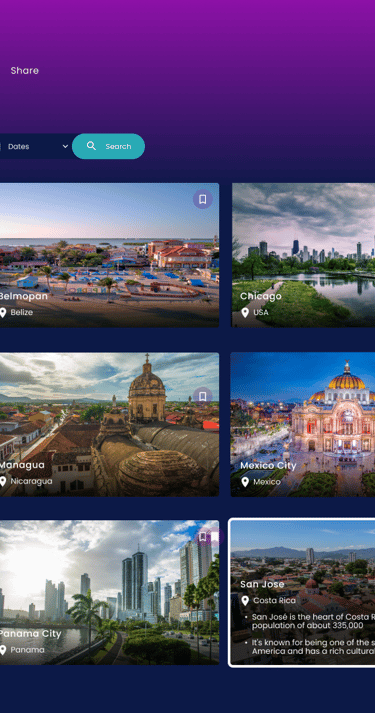Image resolution: width=375 pixels, height=713 pixels.
Task: Click the Search button
Action: coord(108,146)
